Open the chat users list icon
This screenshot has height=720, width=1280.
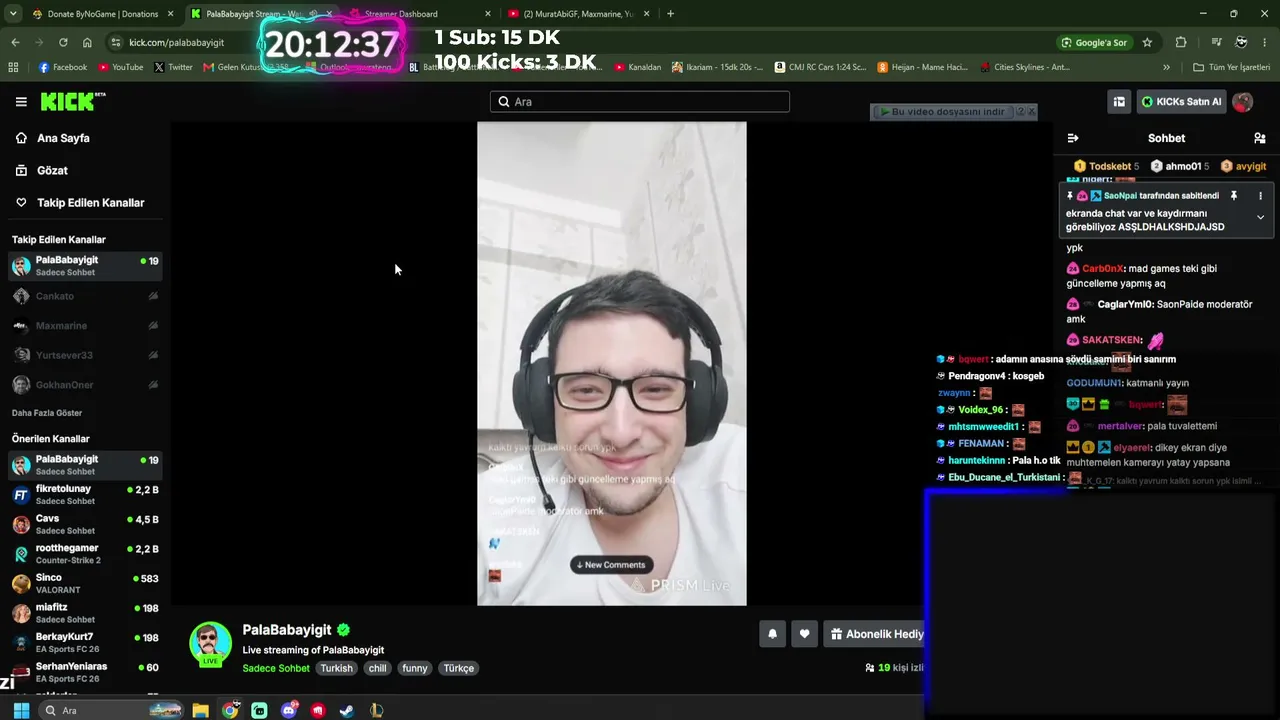coord(1259,138)
